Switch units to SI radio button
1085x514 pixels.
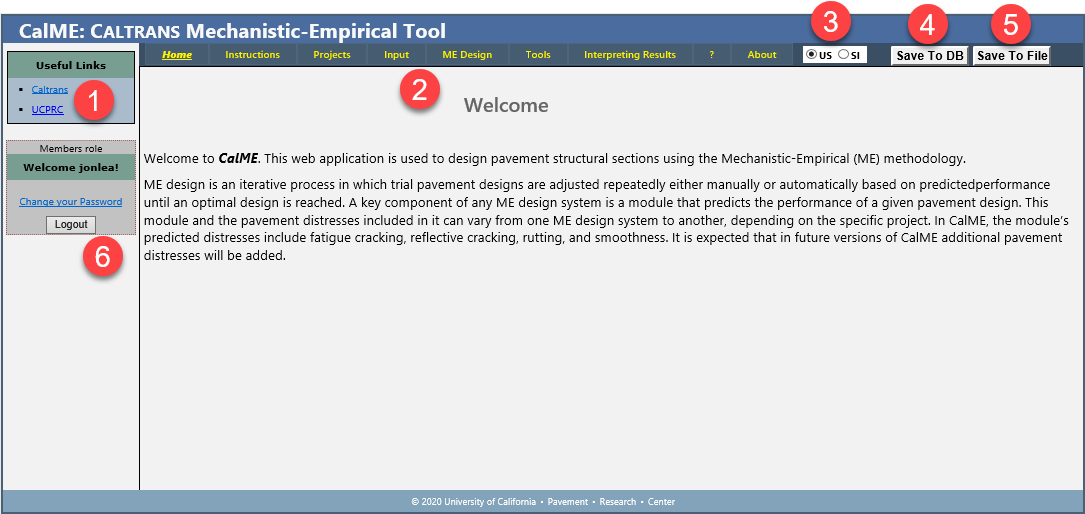[843, 55]
